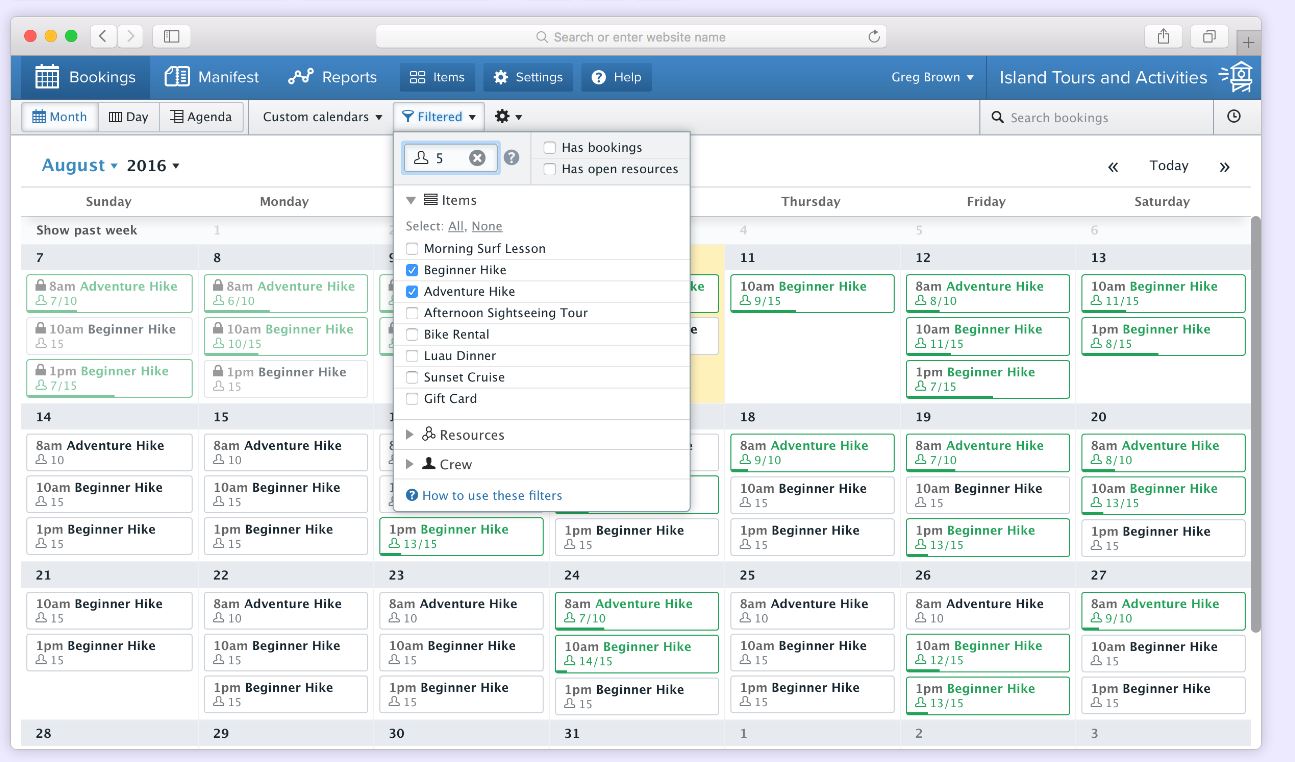Open 8am Adventure Hike on Sunday 7

point(109,293)
